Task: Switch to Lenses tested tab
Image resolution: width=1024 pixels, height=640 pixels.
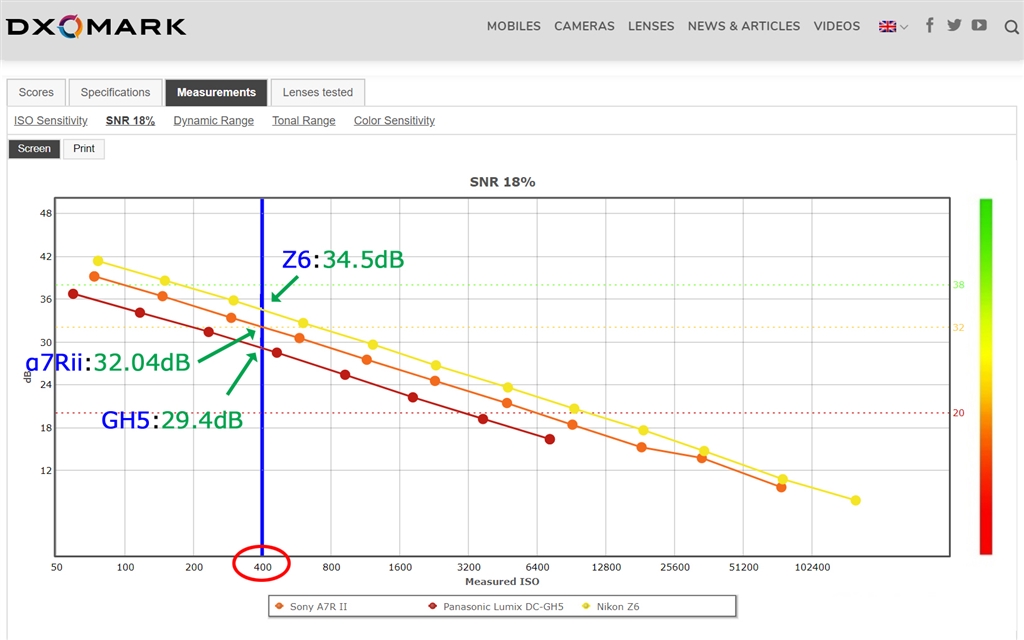Action: click(317, 92)
